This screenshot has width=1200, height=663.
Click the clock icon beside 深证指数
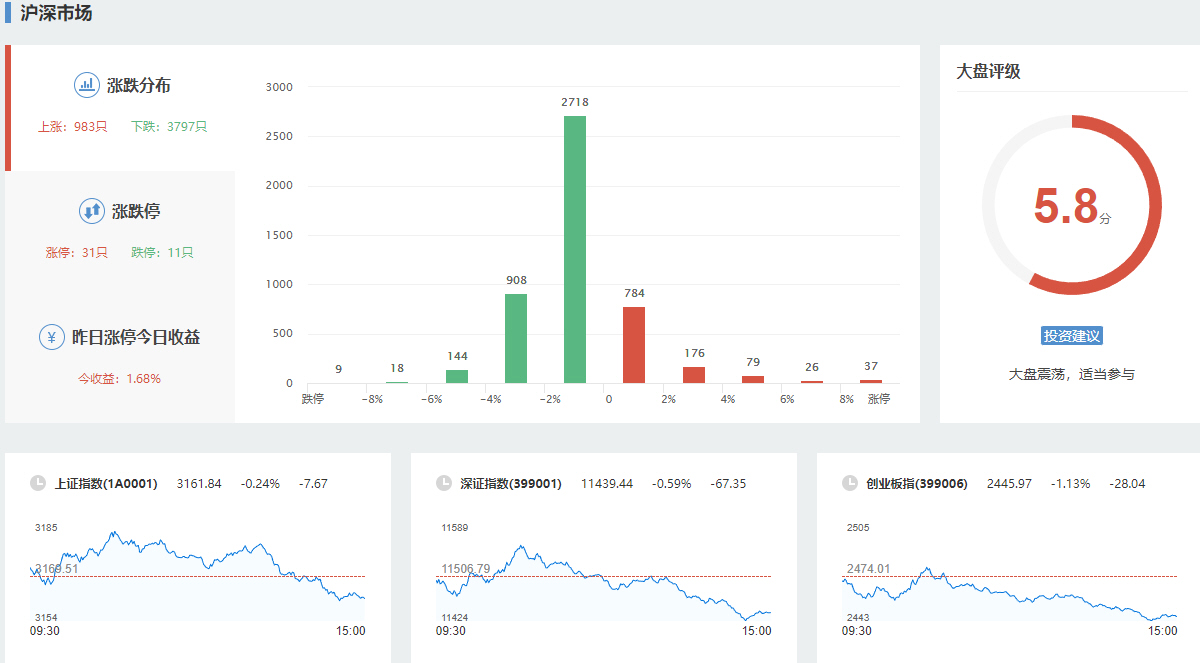pos(444,484)
